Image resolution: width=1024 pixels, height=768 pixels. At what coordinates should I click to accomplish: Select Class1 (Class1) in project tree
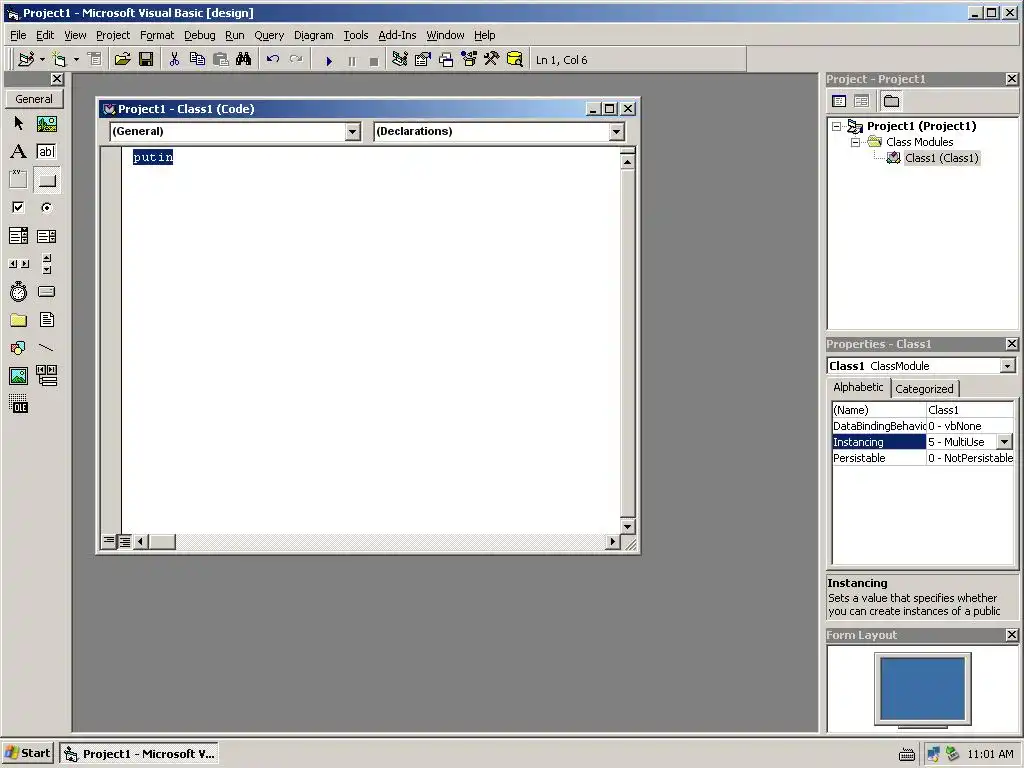(x=942, y=158)
